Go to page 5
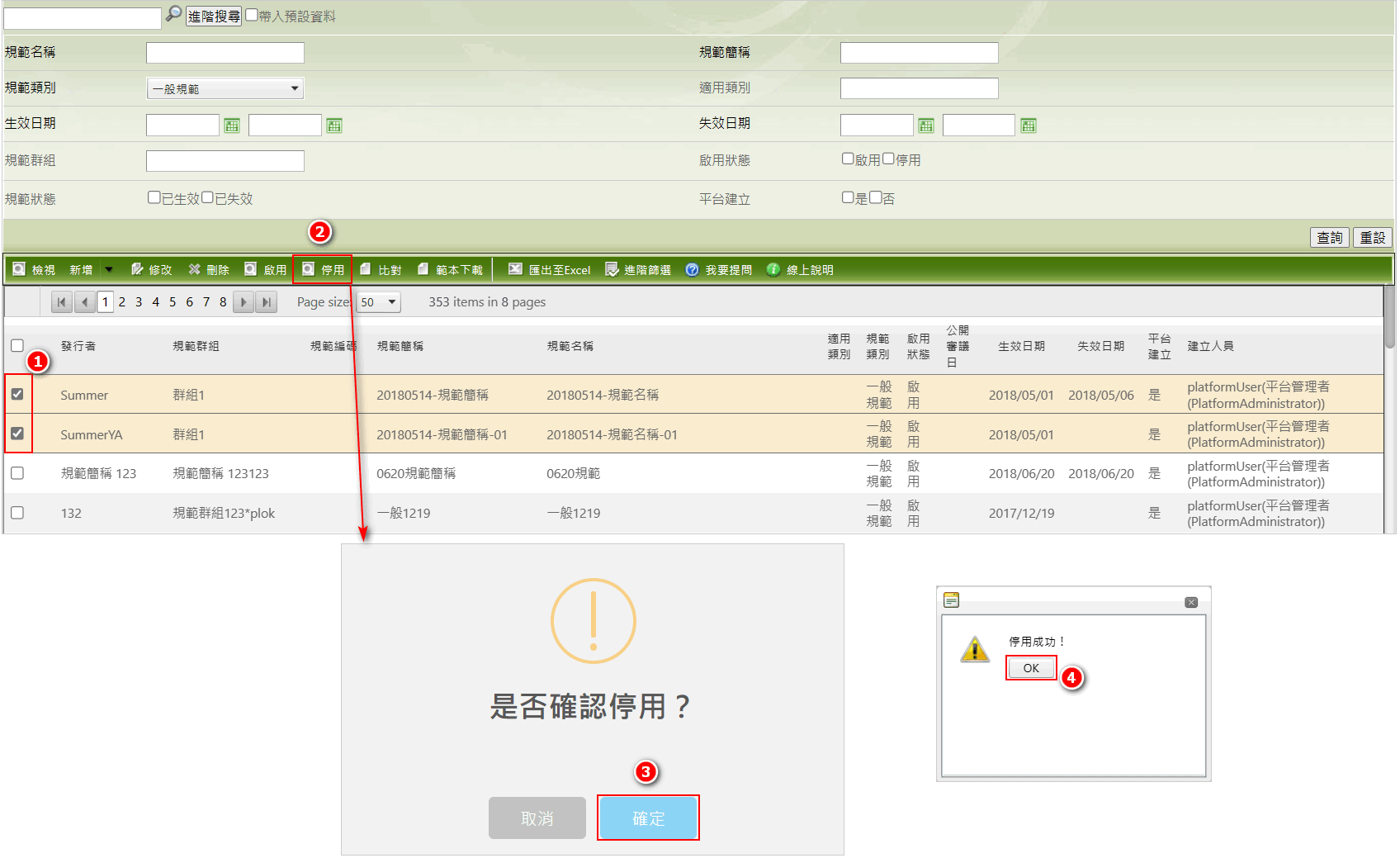 pos(173,302)
